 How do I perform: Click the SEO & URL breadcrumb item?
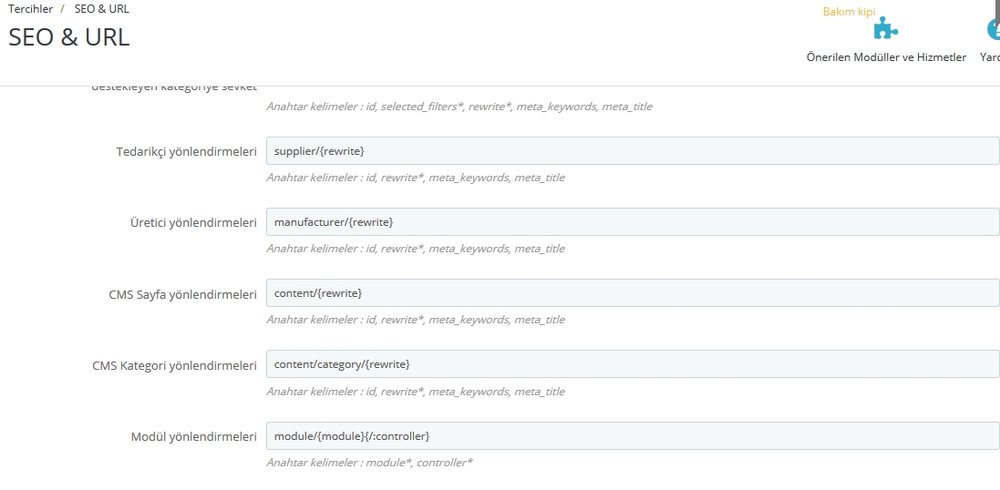click(x=101, y=9)
